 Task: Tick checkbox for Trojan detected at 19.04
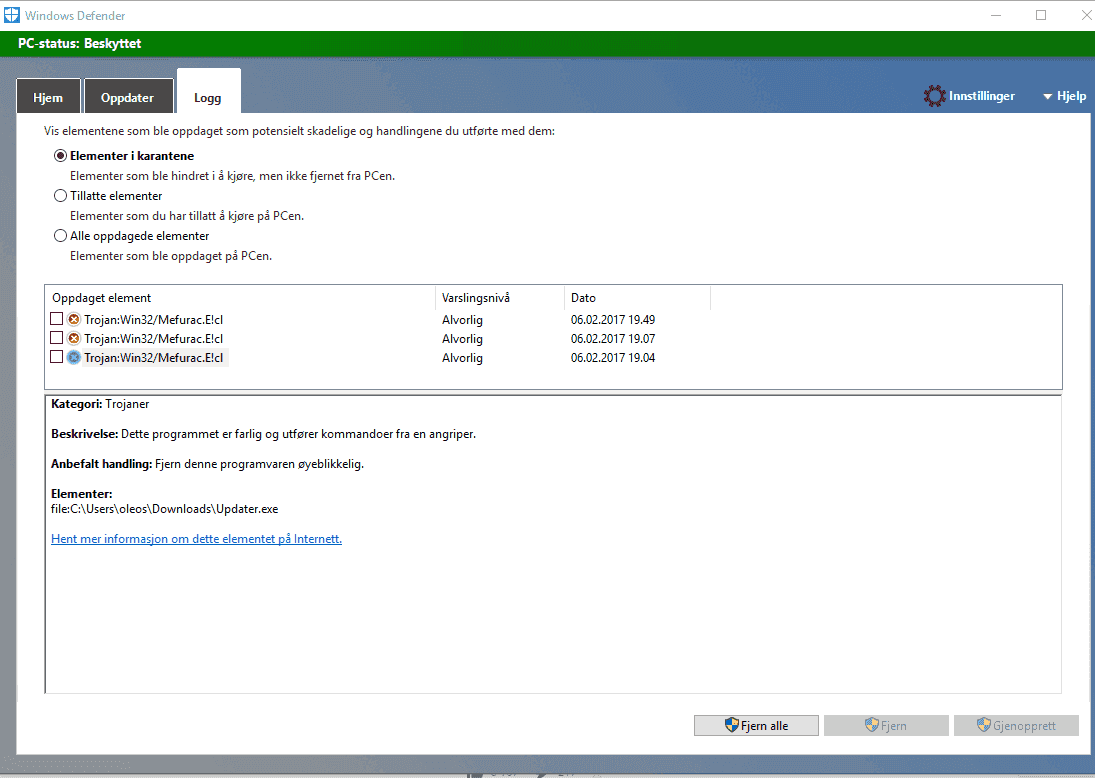pyautogui.click(x=57, y=357)
